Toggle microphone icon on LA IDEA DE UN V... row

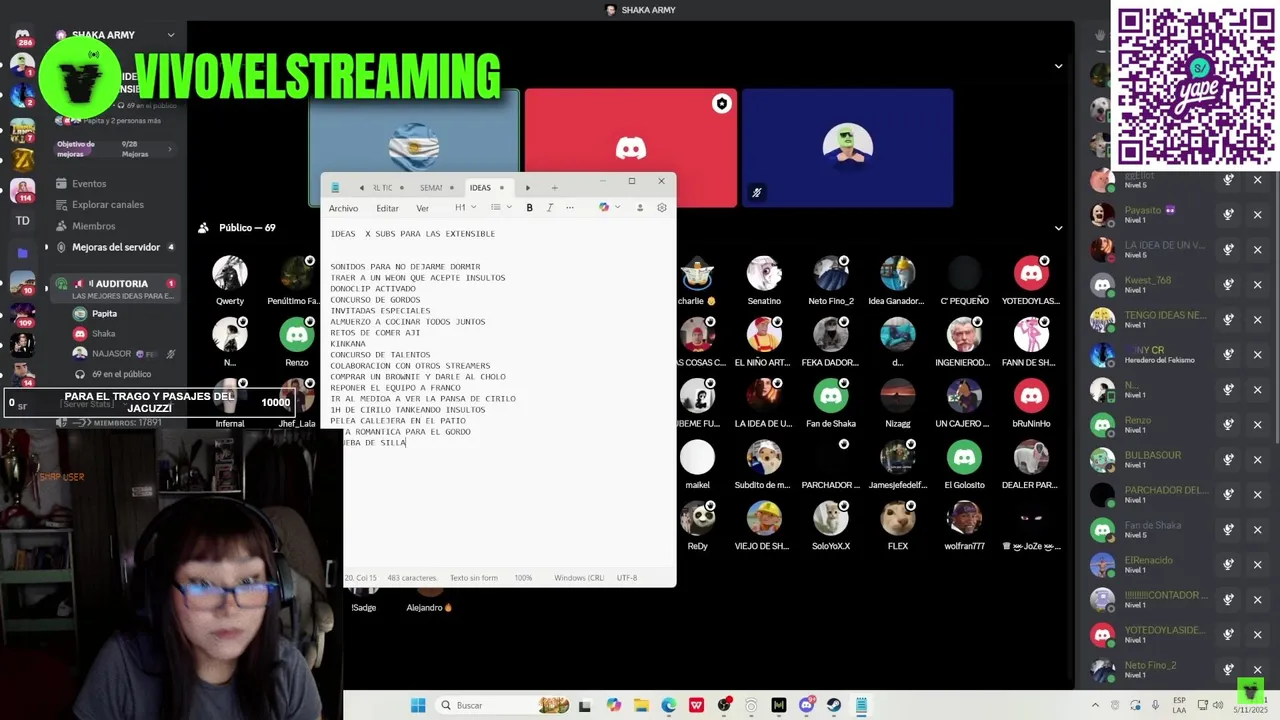click(x=1228, y=250)
